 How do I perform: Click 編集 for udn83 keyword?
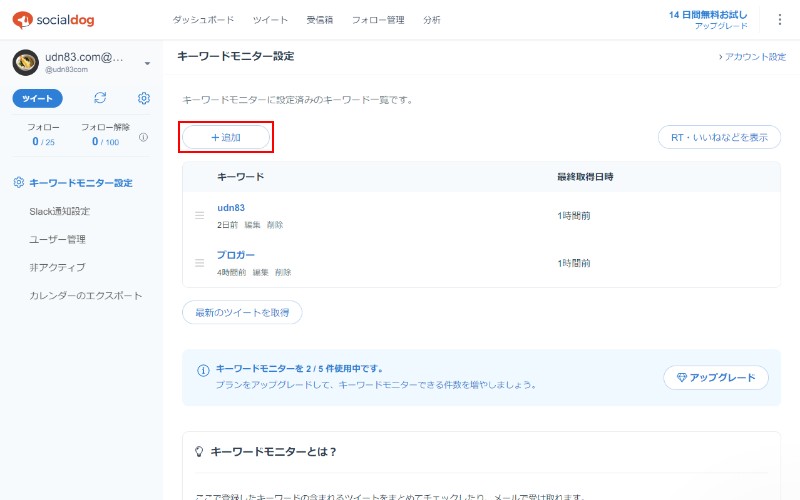(253, 224)
